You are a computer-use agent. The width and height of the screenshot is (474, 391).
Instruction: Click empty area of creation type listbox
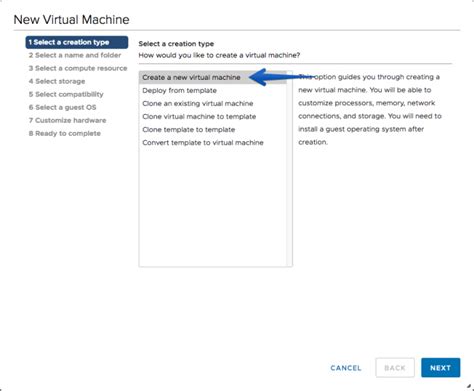click(x=213, y=207)
